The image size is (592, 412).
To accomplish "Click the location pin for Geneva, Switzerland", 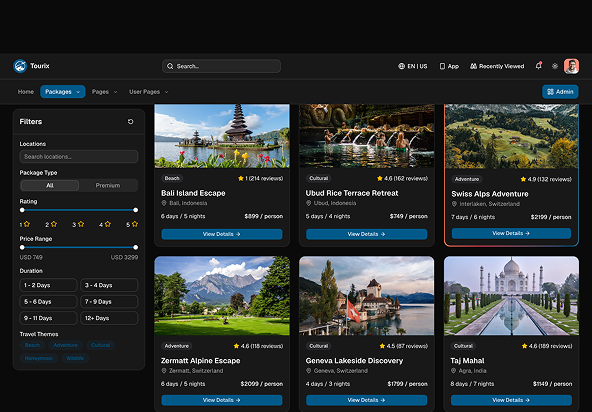I will click(x=308, y=371).
